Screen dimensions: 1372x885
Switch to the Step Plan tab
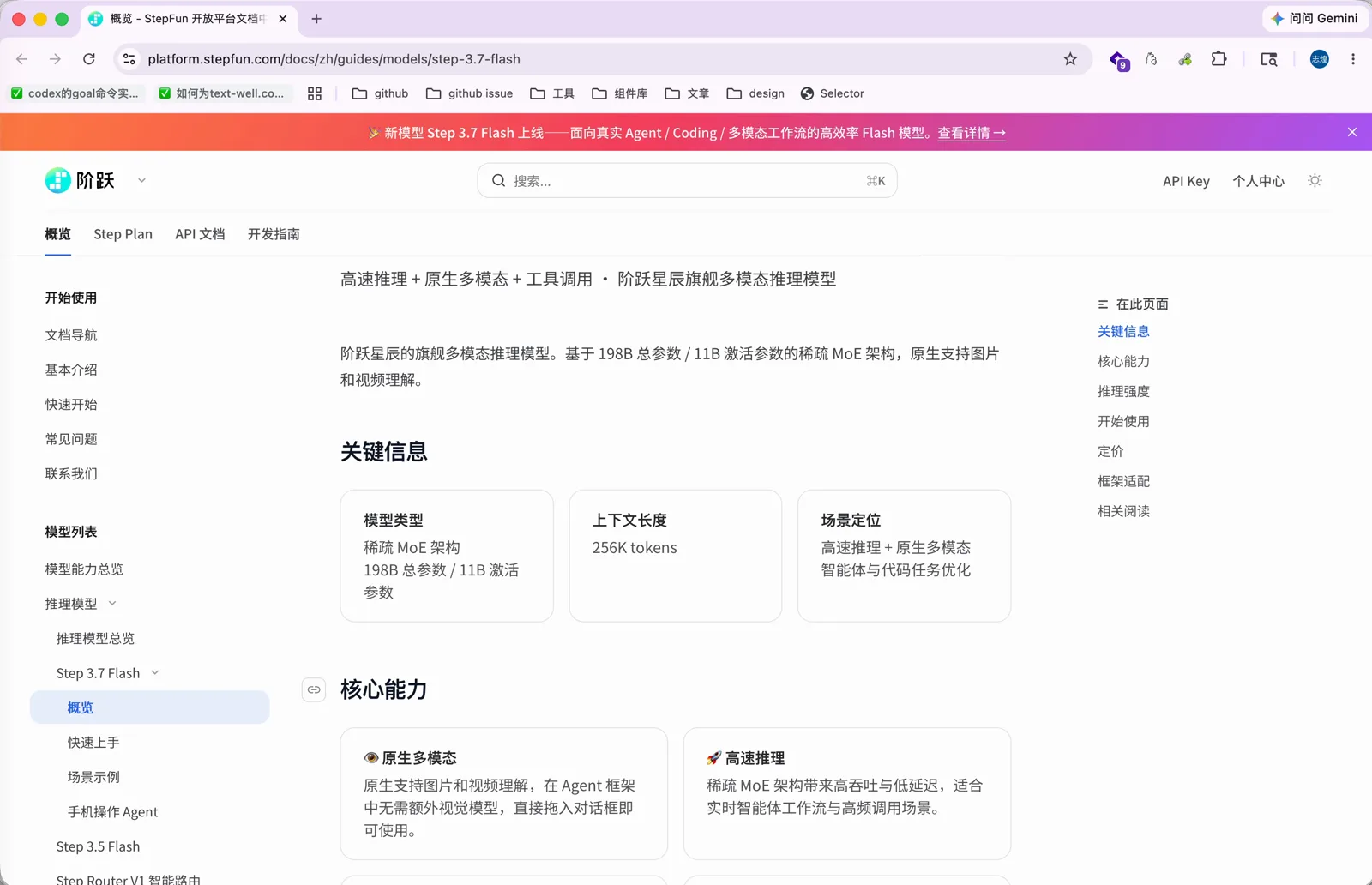tap(123, 234)
